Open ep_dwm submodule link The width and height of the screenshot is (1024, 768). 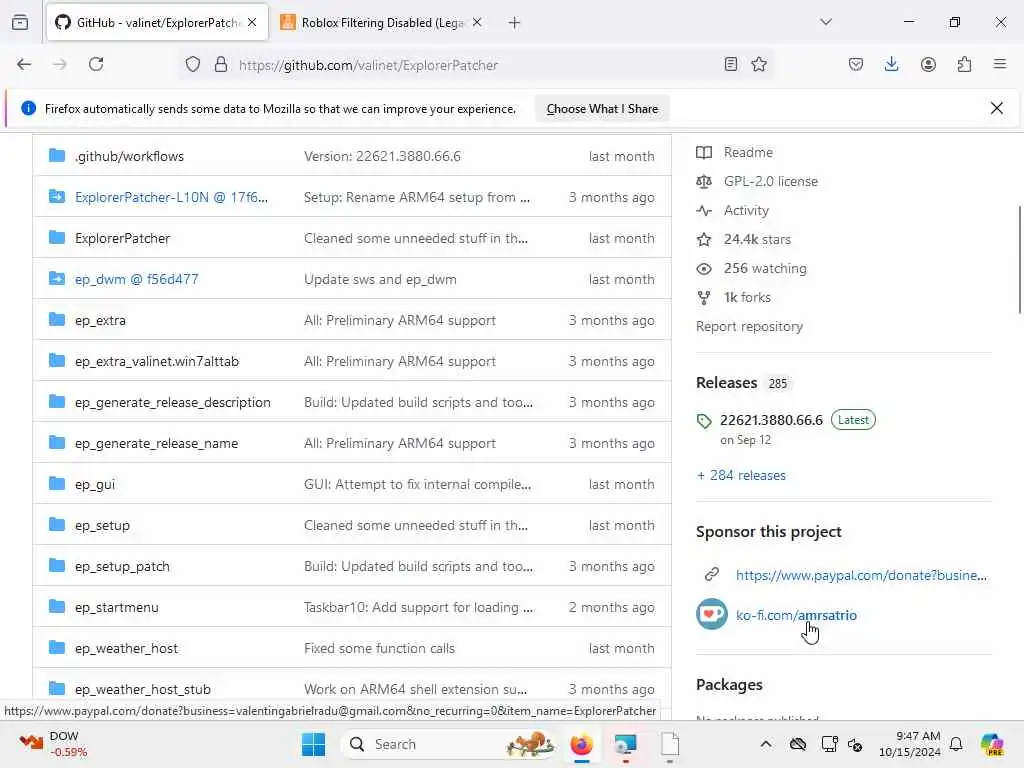point(136,280)
